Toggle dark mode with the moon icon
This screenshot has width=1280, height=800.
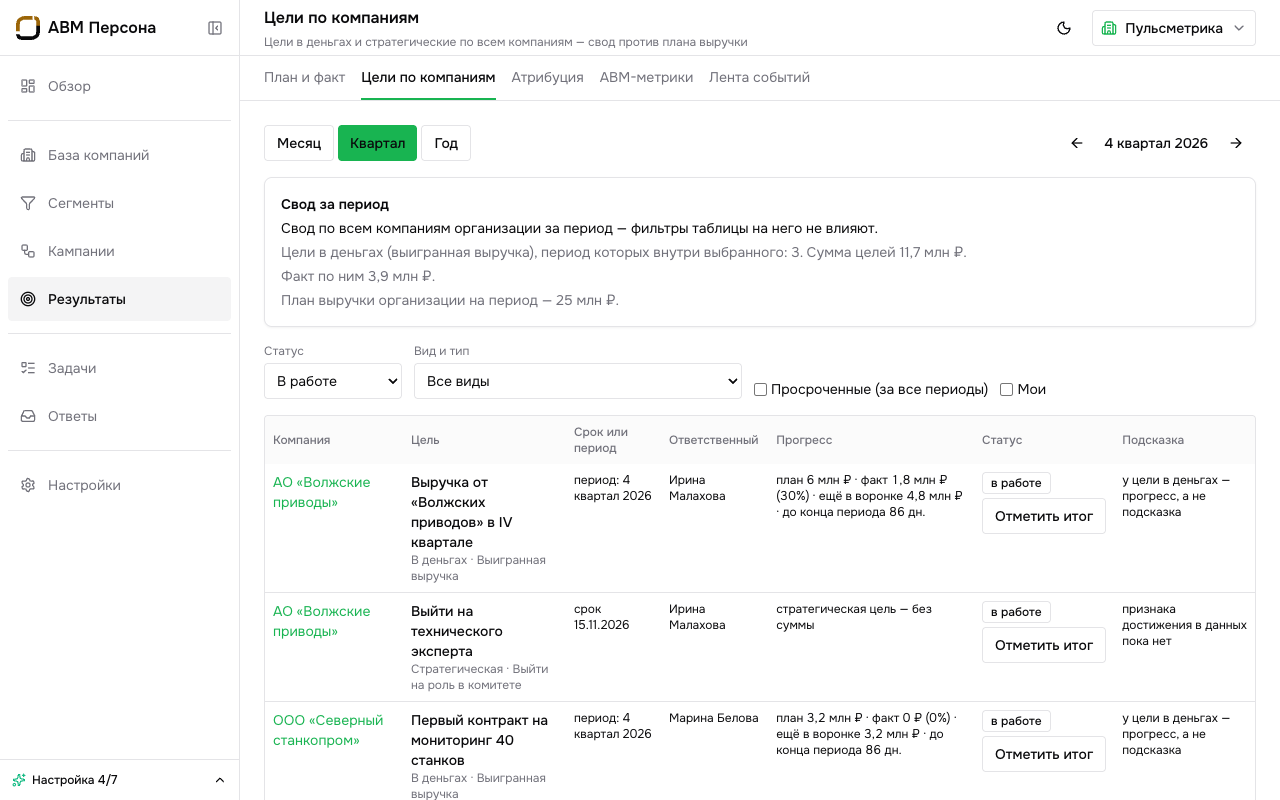pos(1064,28)
